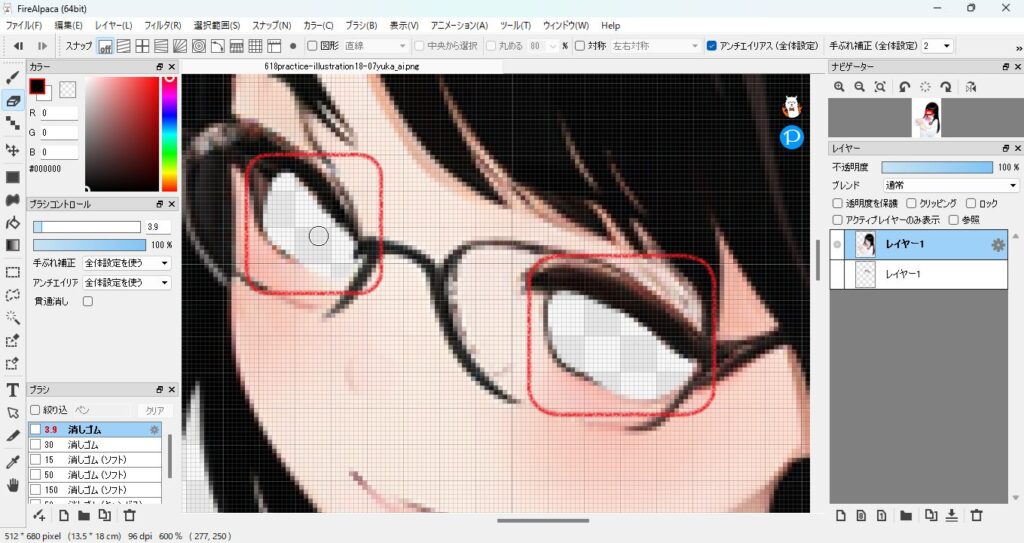Open the レイヤー menu

[x=113, y=25]
